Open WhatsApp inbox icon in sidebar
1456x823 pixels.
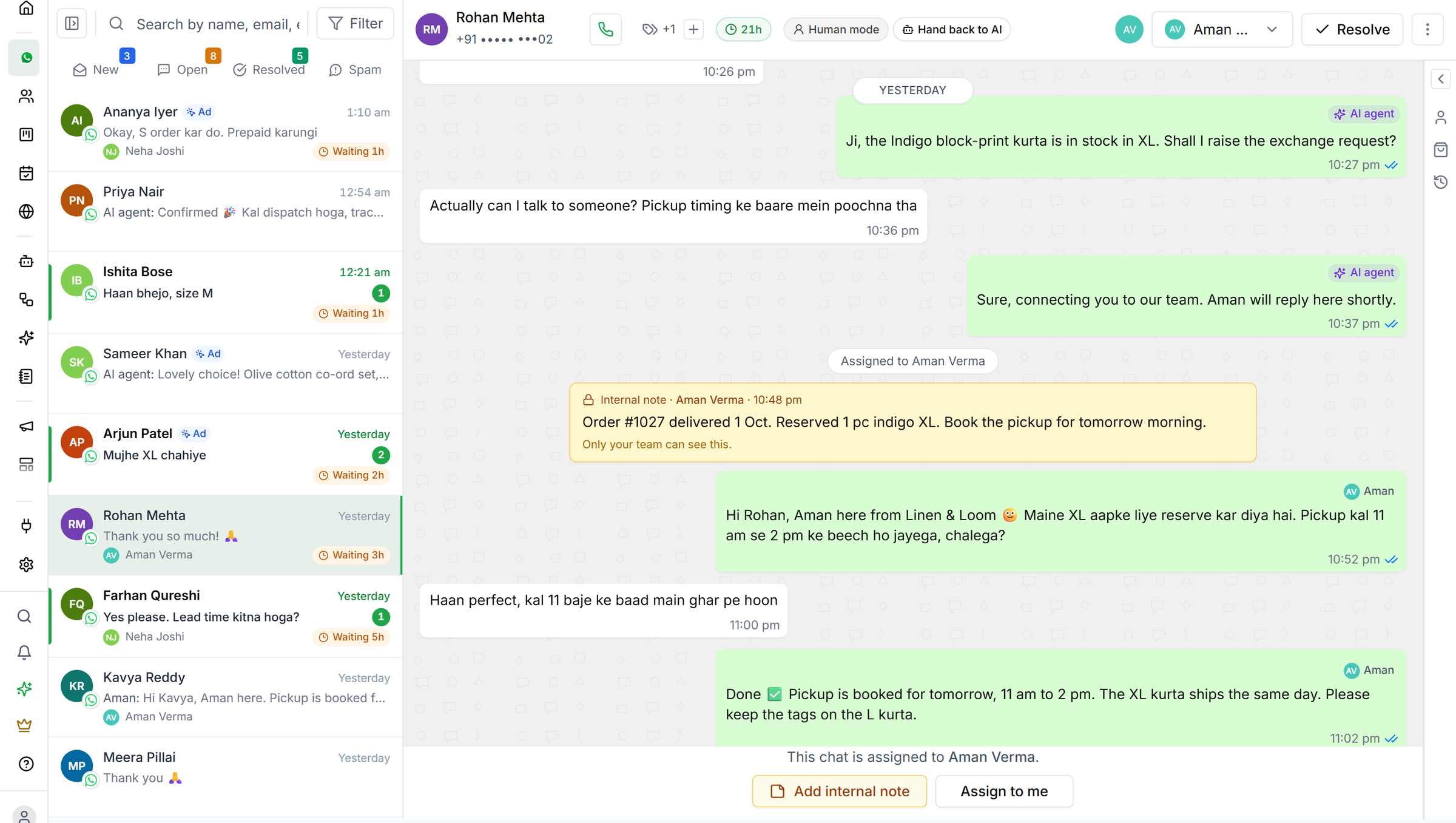click(x=24, y=58)
